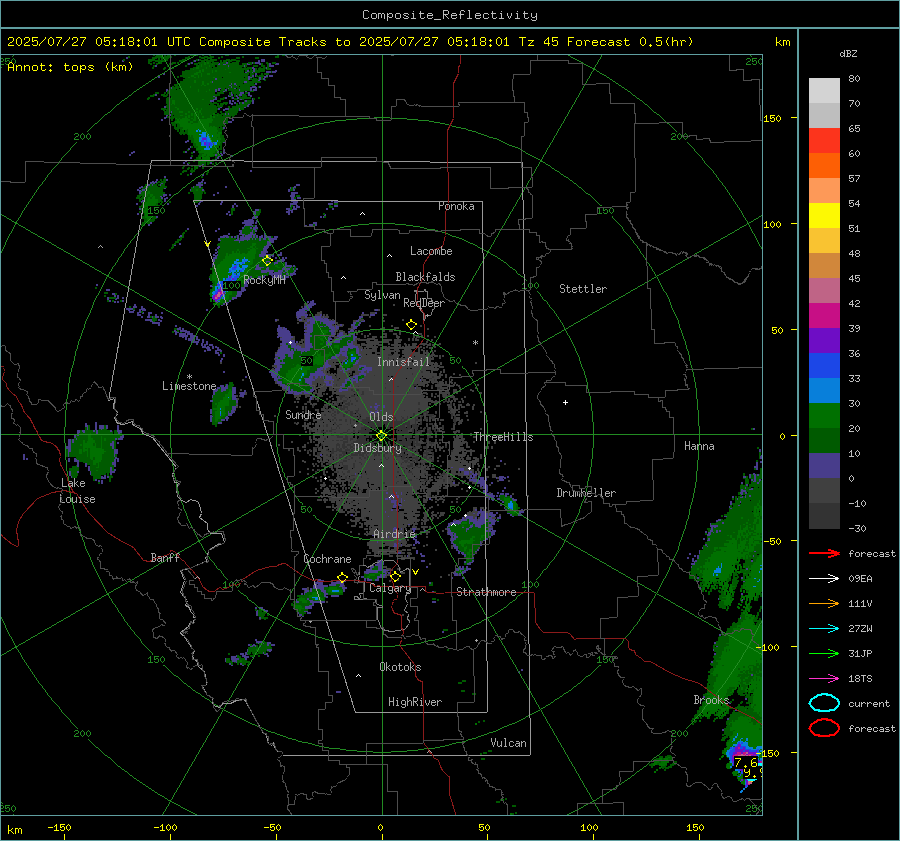Click yellow diamond marker beside Cochrane

(342, 577)
